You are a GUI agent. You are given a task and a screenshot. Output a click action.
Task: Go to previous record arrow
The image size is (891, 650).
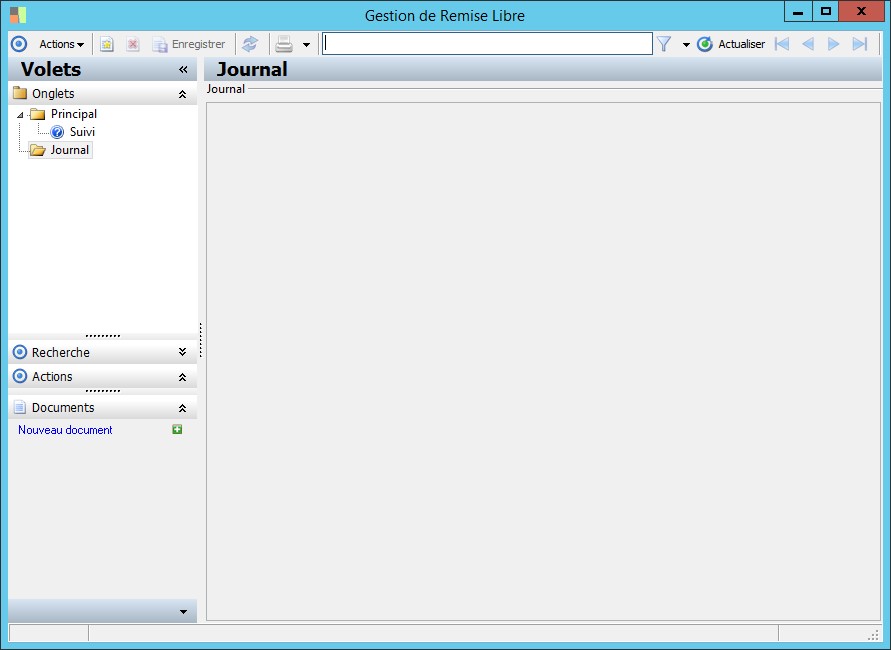pyautogui.click(x=807, y=44)
